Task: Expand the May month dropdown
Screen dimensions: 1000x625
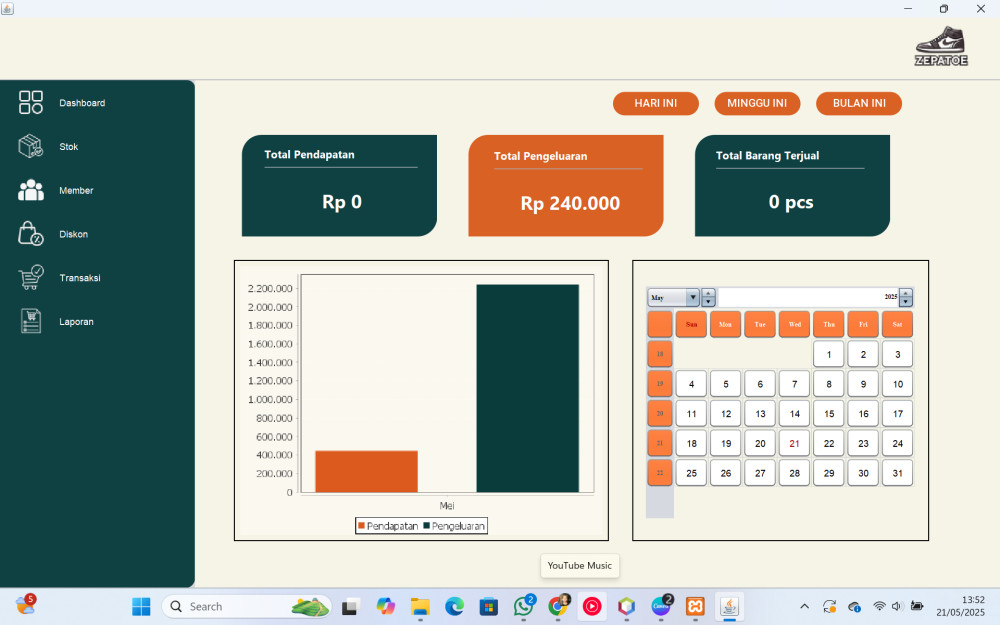Action: [x=692, y=298]
